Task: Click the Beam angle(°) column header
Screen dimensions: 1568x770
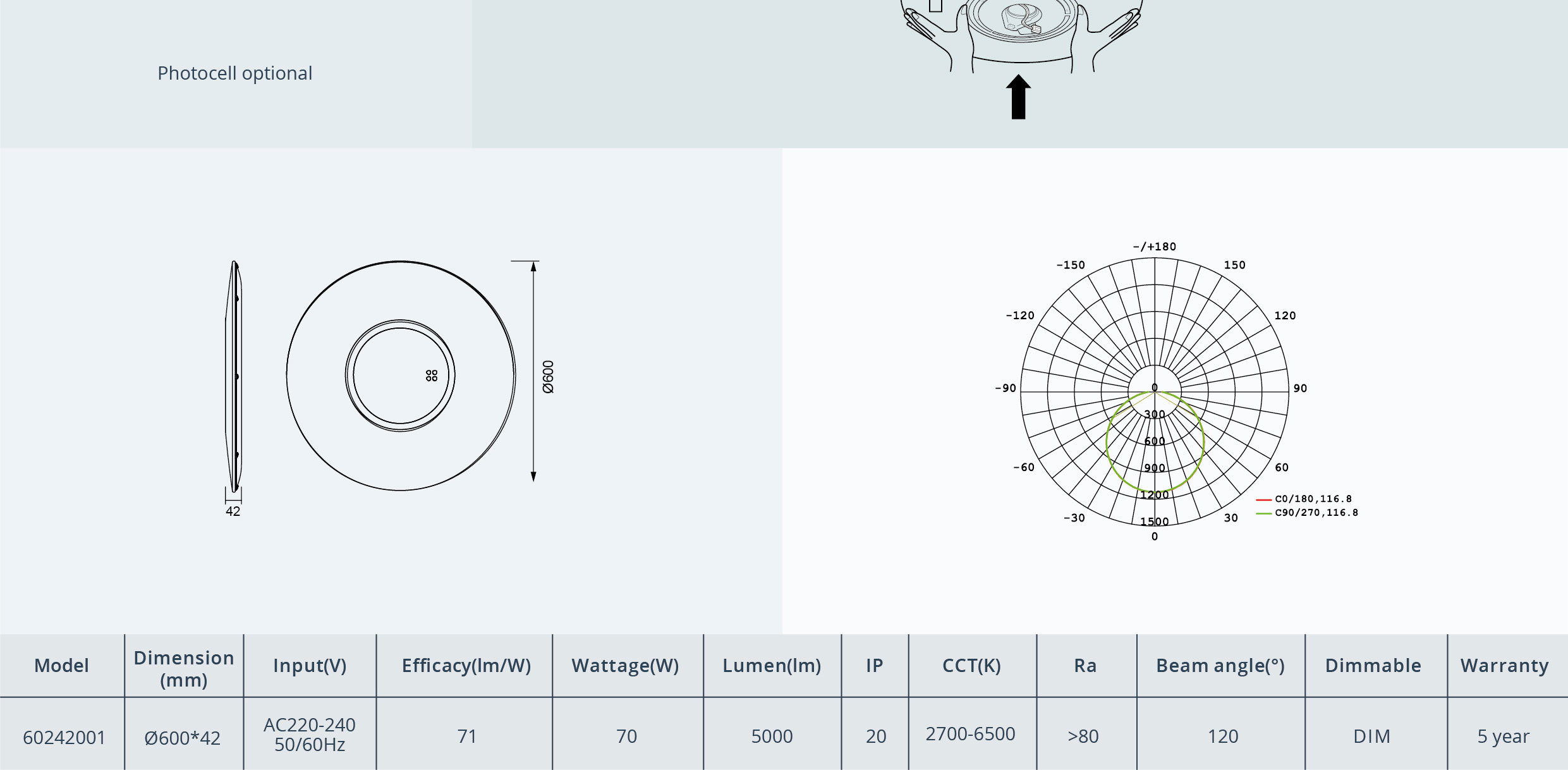Action: coord(1220,666)
